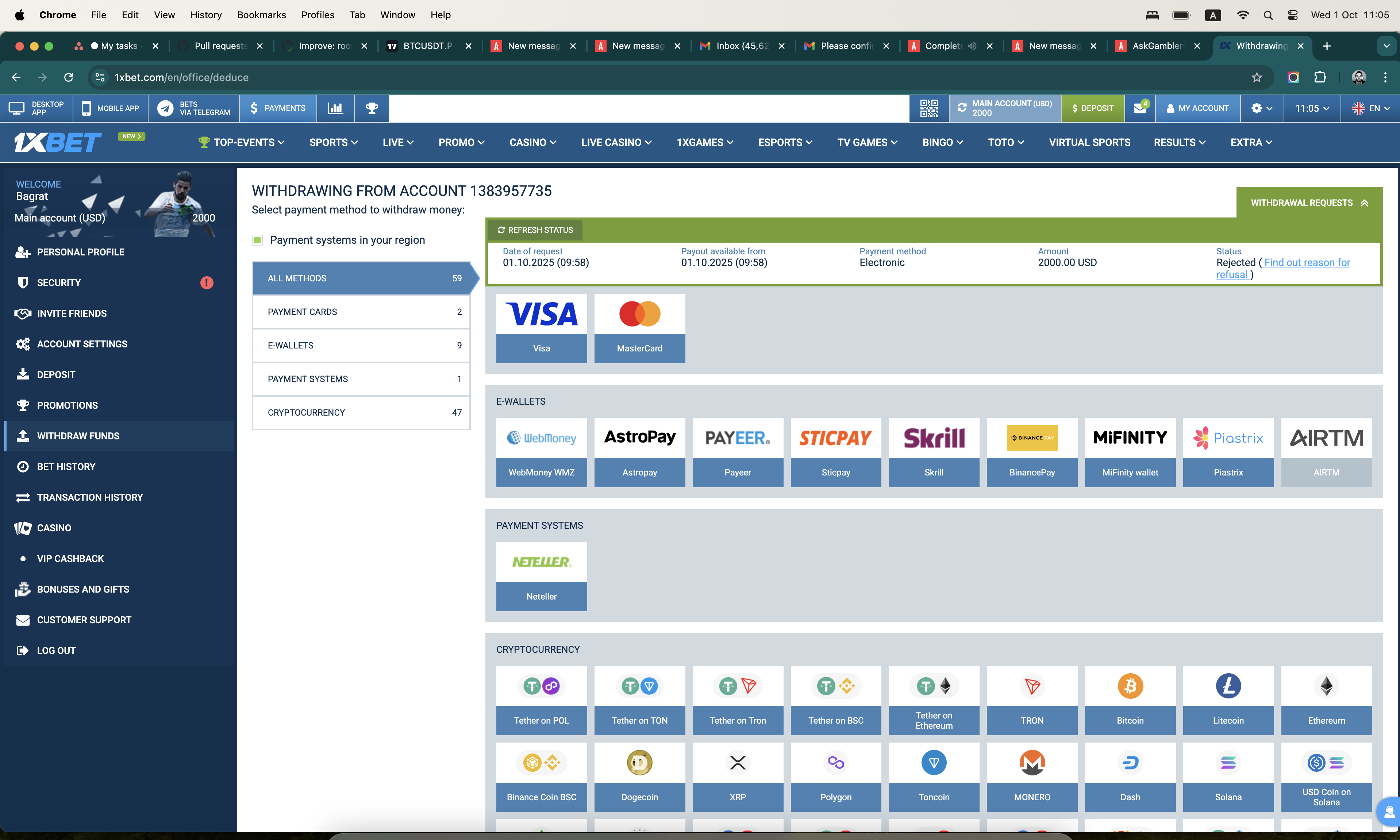The height and width of the screenshot is (840, 1400).
Task: Filter by CRYPTOCURRENCY category
Action: pos(361,413)
